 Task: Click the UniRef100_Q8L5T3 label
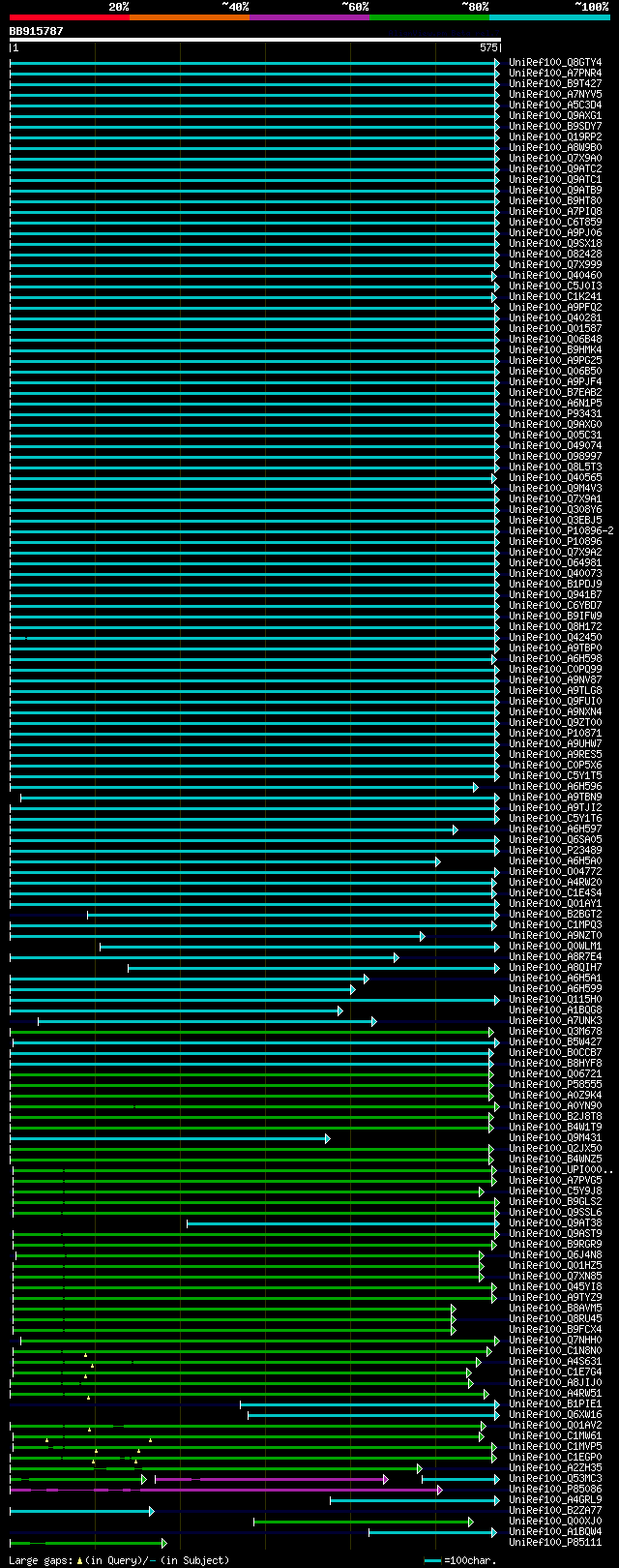pos(555,467)
